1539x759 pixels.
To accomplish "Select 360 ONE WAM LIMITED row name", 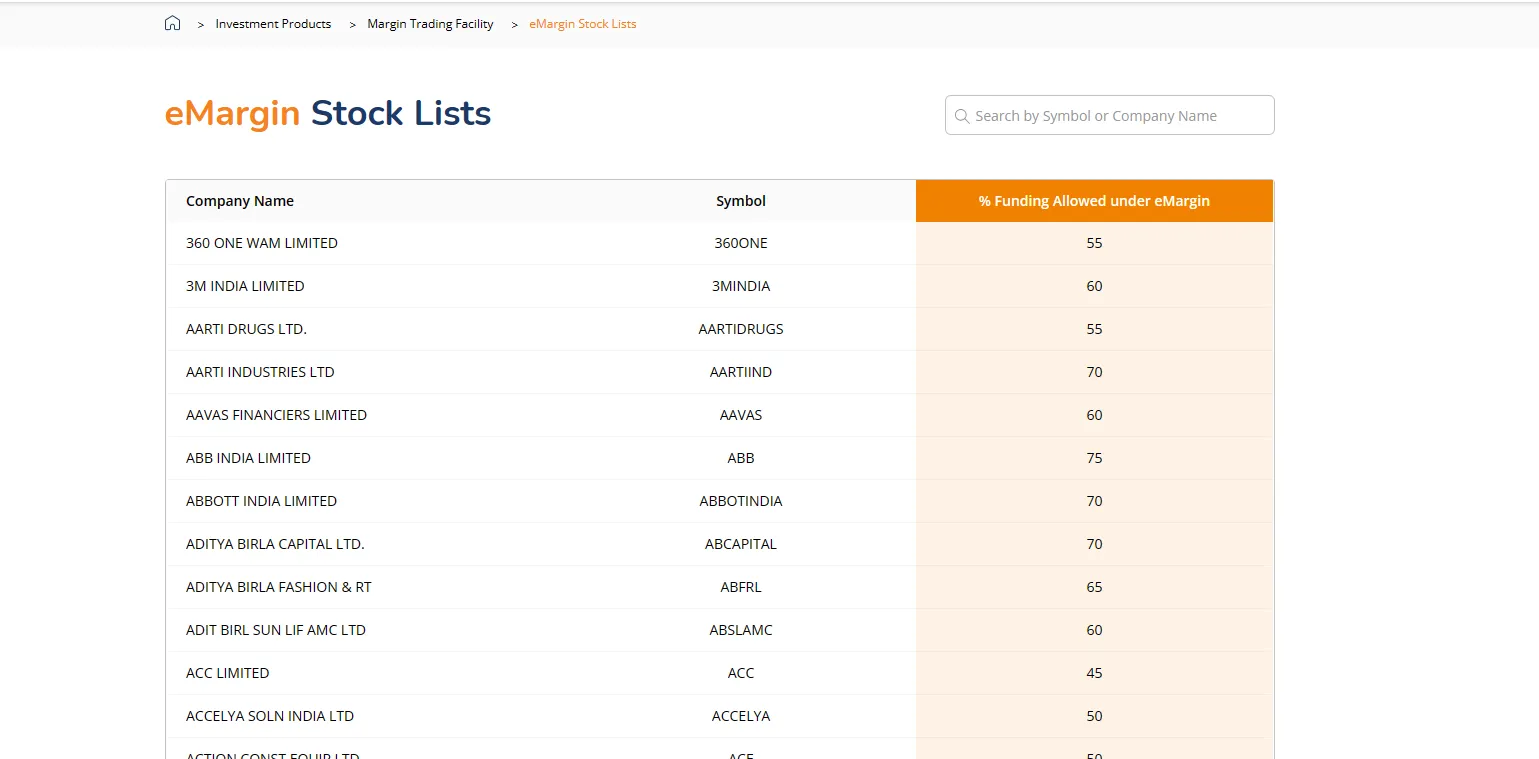I will pyautogui.click(x=262, y=243).
